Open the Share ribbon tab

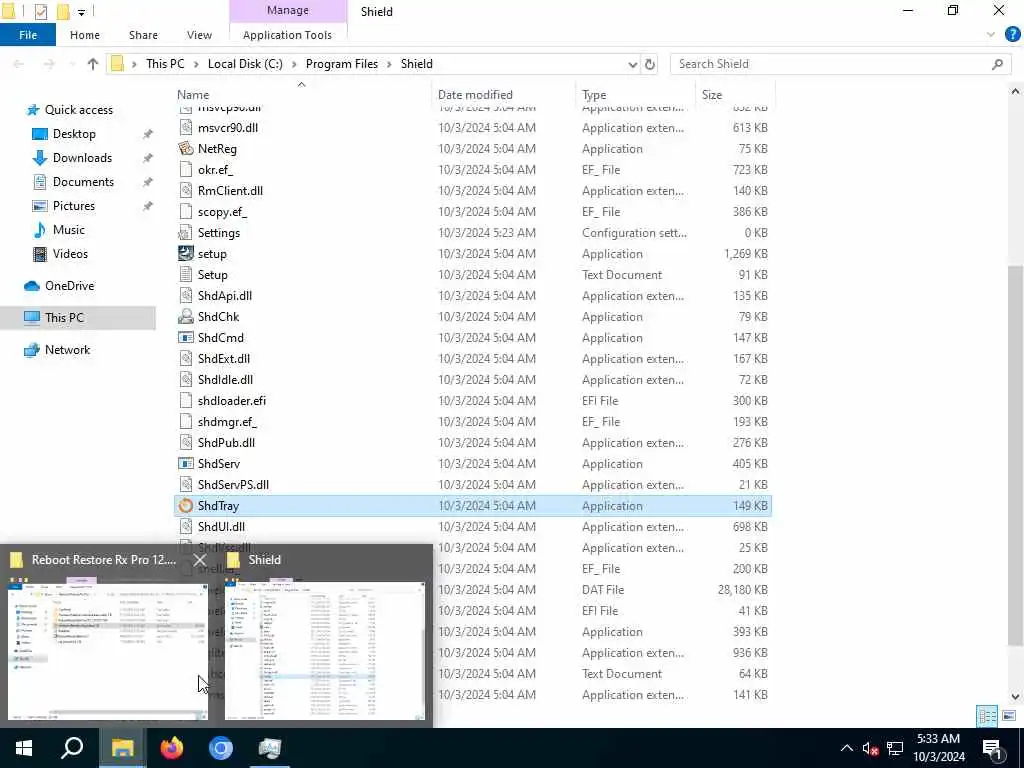143,35
